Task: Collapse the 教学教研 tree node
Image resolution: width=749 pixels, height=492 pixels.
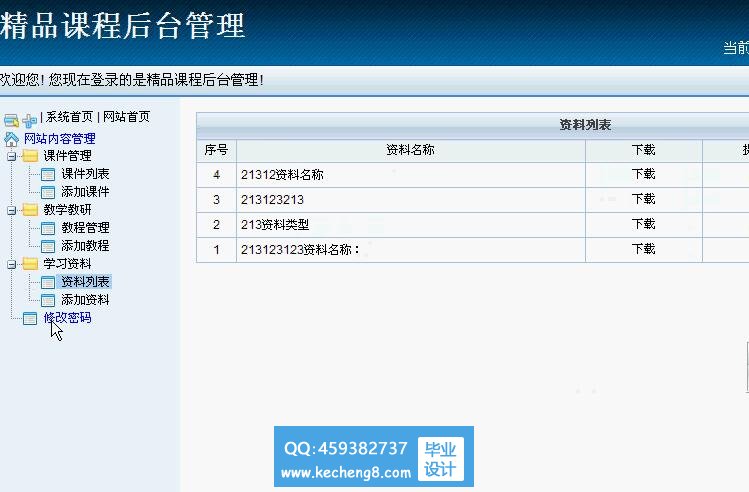Action: pyautogui.click(x=11, y=210)
